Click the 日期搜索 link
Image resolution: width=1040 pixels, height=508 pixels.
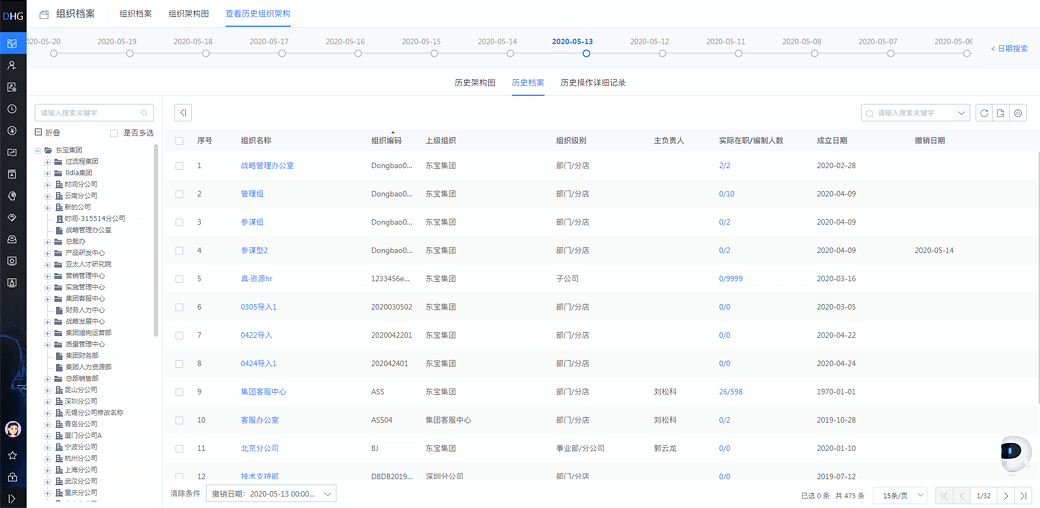click(x=1009, y=48)
